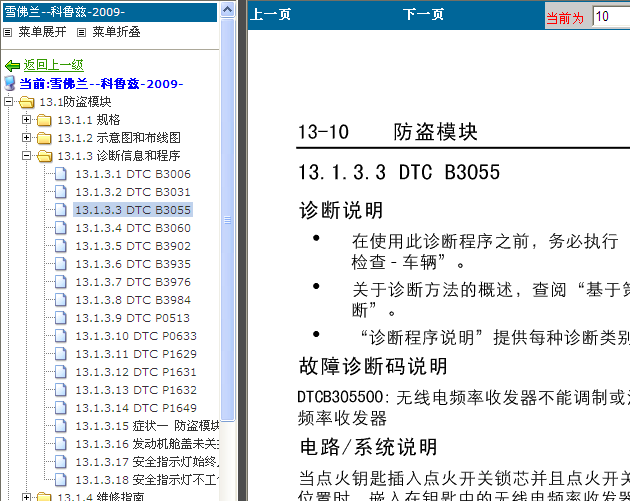Open page 13.1.3.1 DTC B3006
The height and width of the screenshot is (501, 630).
pos(133,174)
